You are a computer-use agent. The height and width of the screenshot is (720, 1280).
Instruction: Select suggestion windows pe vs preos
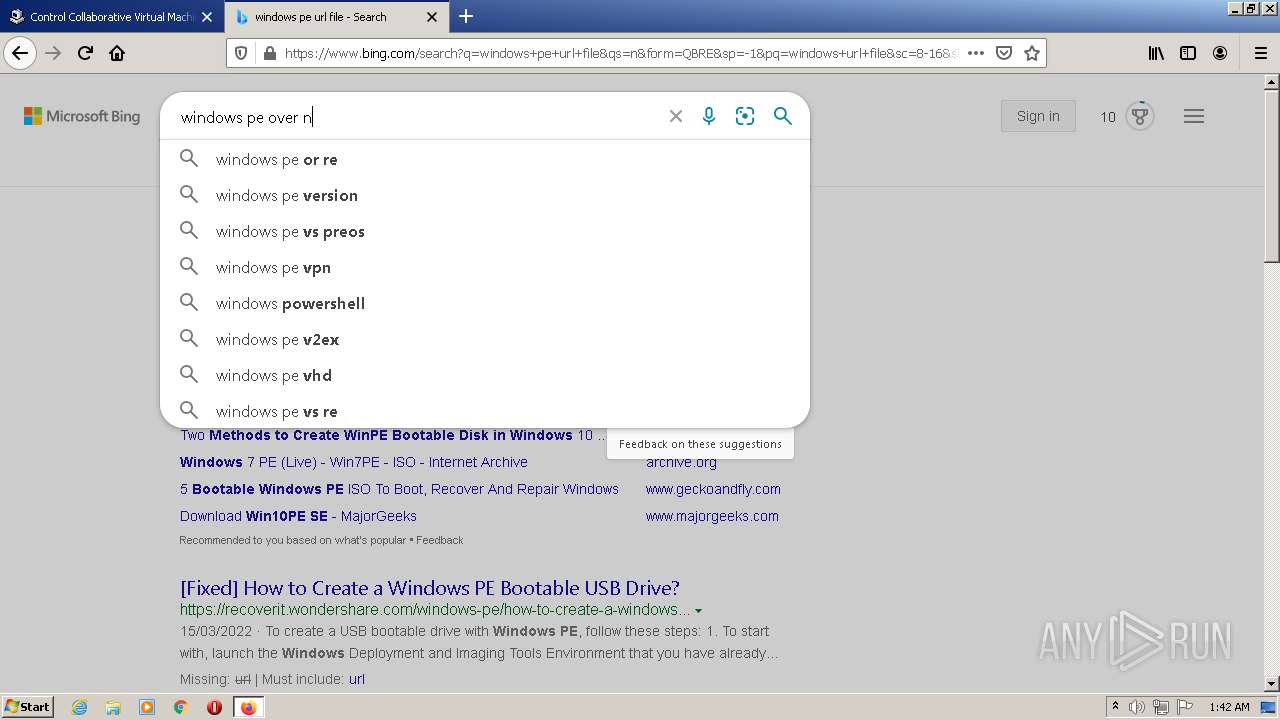point(485,231)
